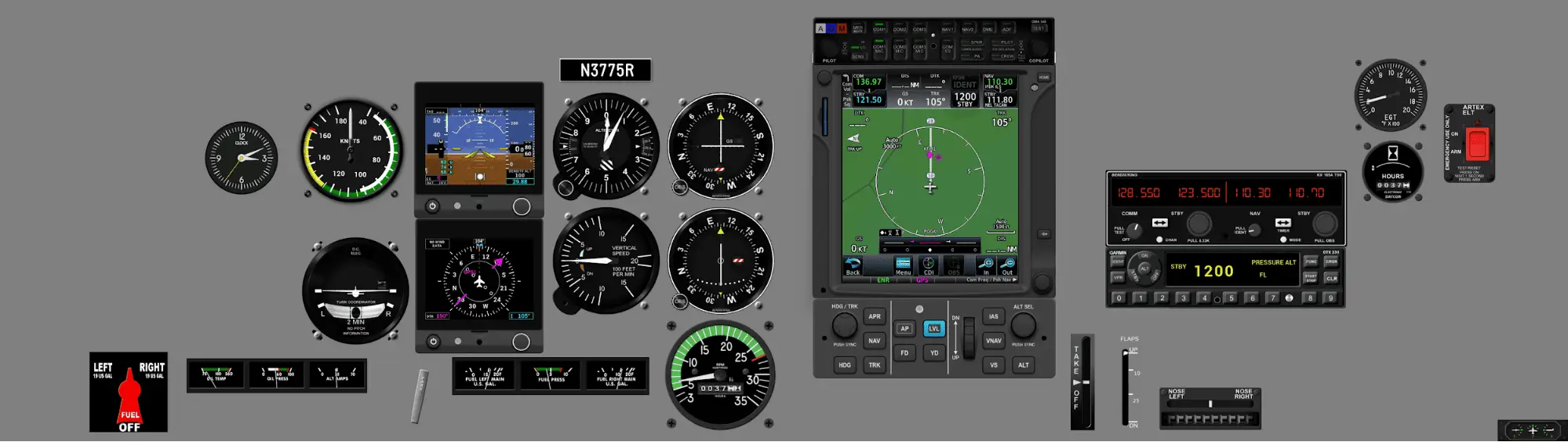Click the altimeter barometric setting knob

click(x=566, y=188)
